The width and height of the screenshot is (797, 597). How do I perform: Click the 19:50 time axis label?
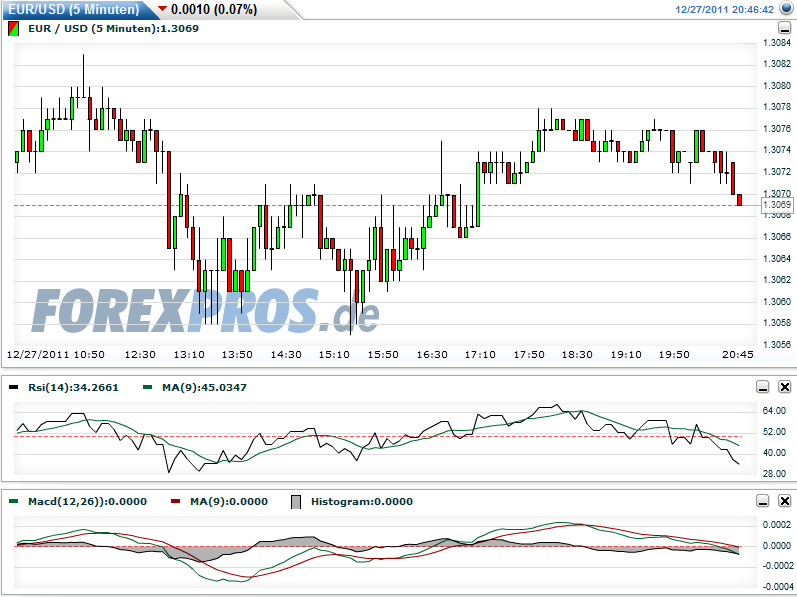[675, 355]
